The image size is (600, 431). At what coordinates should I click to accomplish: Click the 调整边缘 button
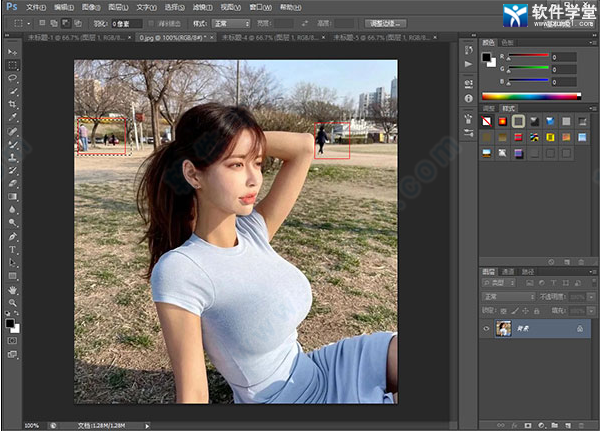coord(385,21)
